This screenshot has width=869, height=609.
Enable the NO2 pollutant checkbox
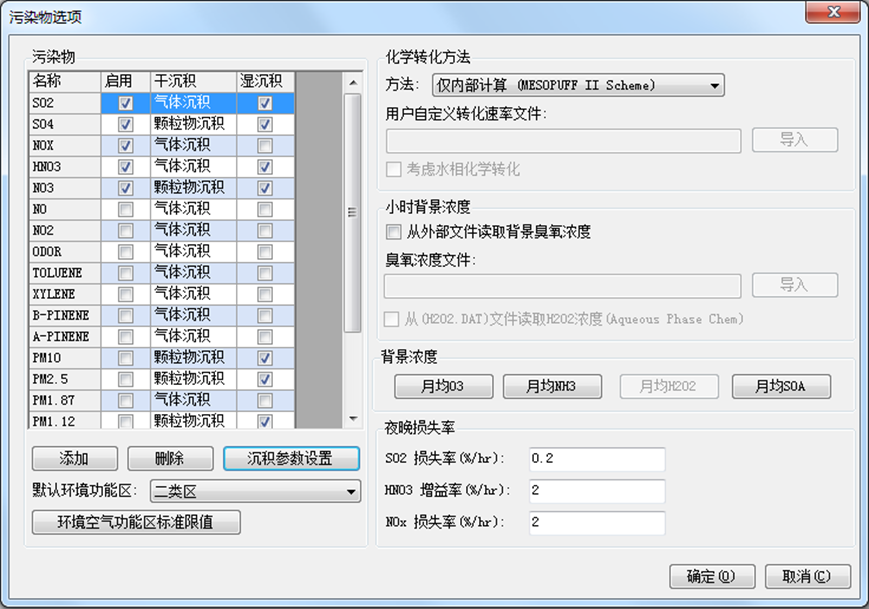(x=125, y=230)
